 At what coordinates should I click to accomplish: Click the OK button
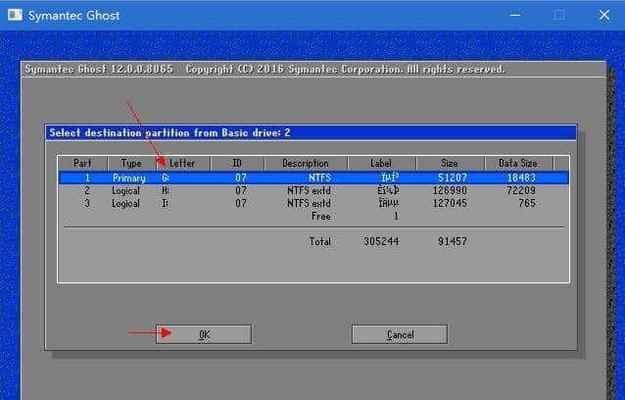[x=204, y=334]
